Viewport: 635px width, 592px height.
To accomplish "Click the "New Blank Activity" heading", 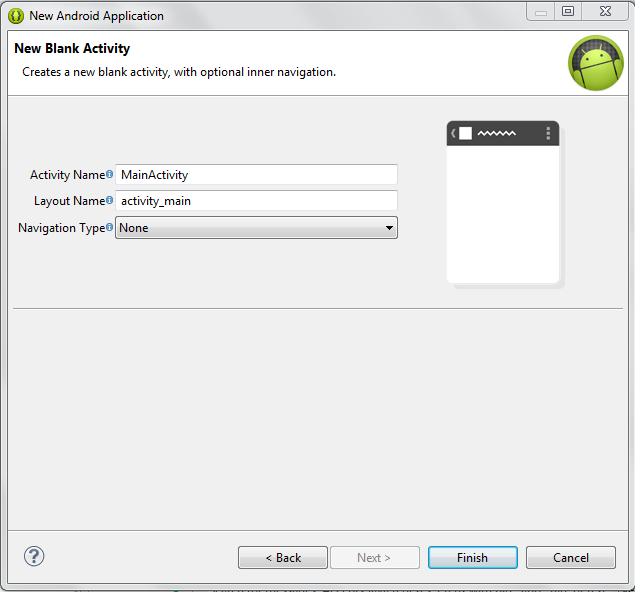I will click(72, 48).
